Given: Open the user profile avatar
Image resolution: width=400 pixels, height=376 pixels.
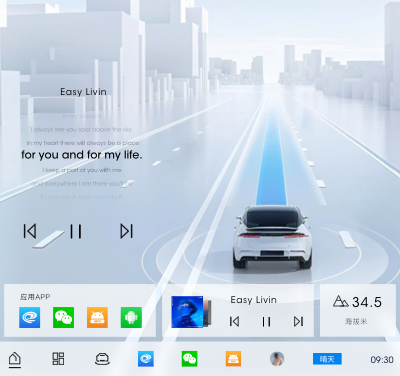Looking at the screenshot, I should (x=277, y=359).
